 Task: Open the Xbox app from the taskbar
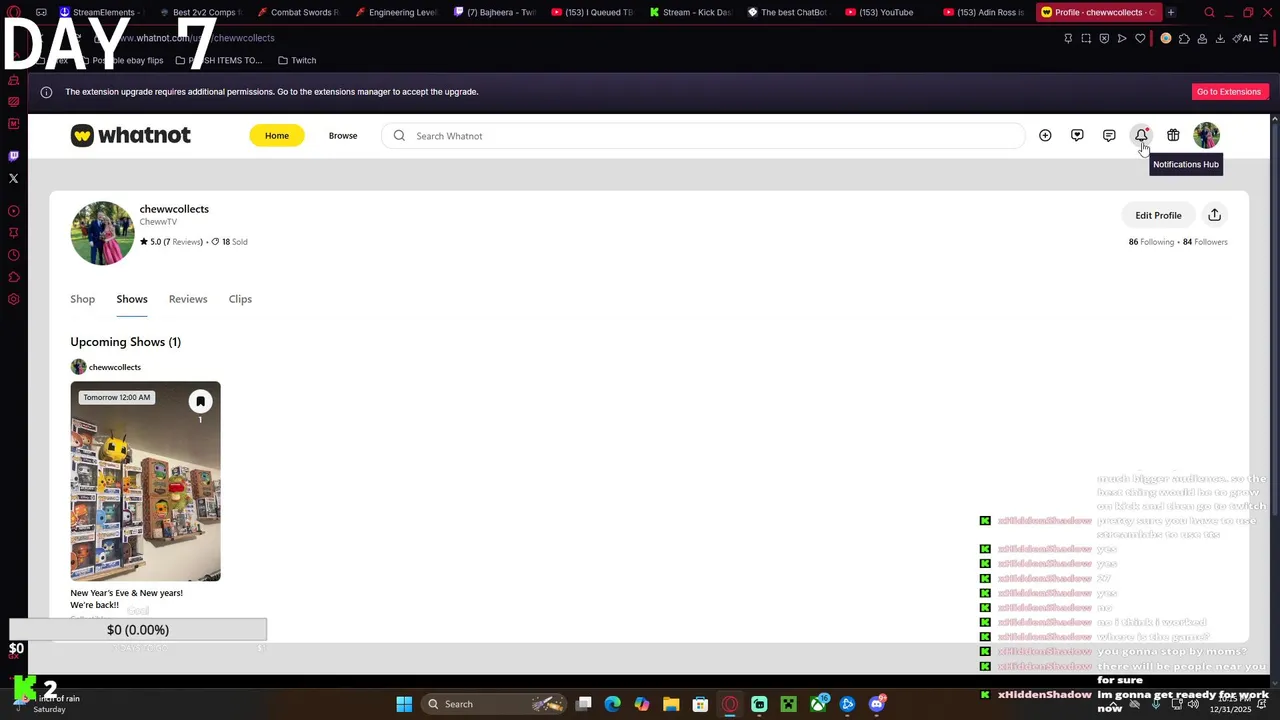818,704
